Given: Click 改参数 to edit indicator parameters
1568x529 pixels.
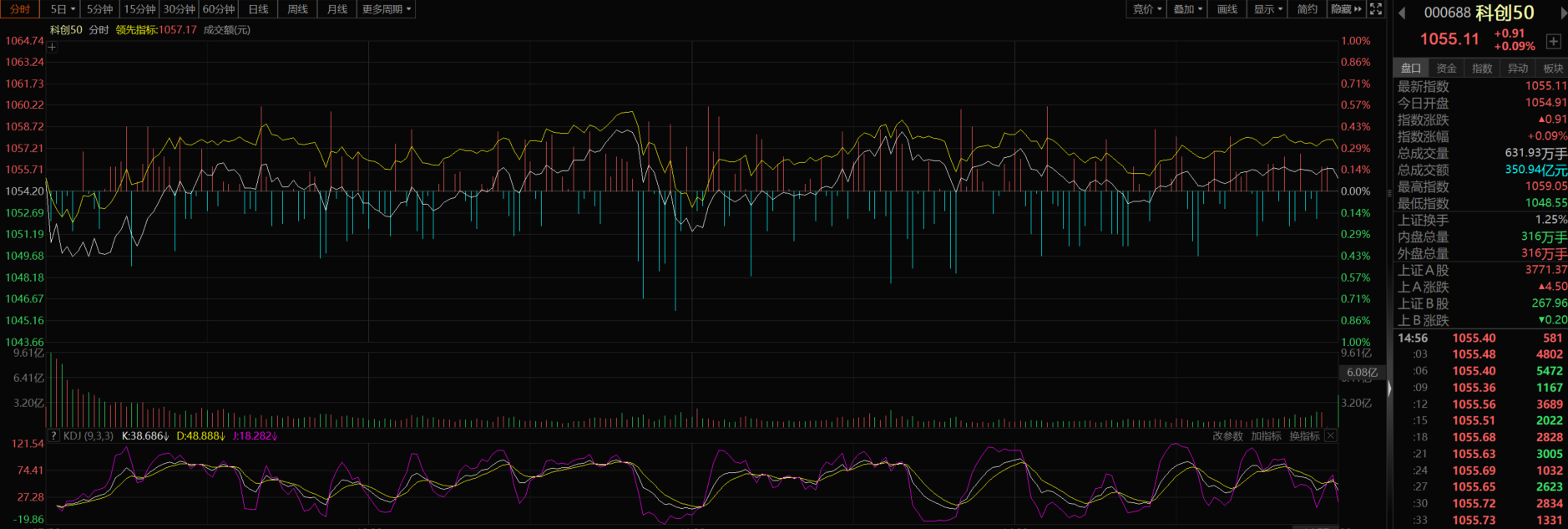Looking at the screenshot, I should click(1227, 436).
